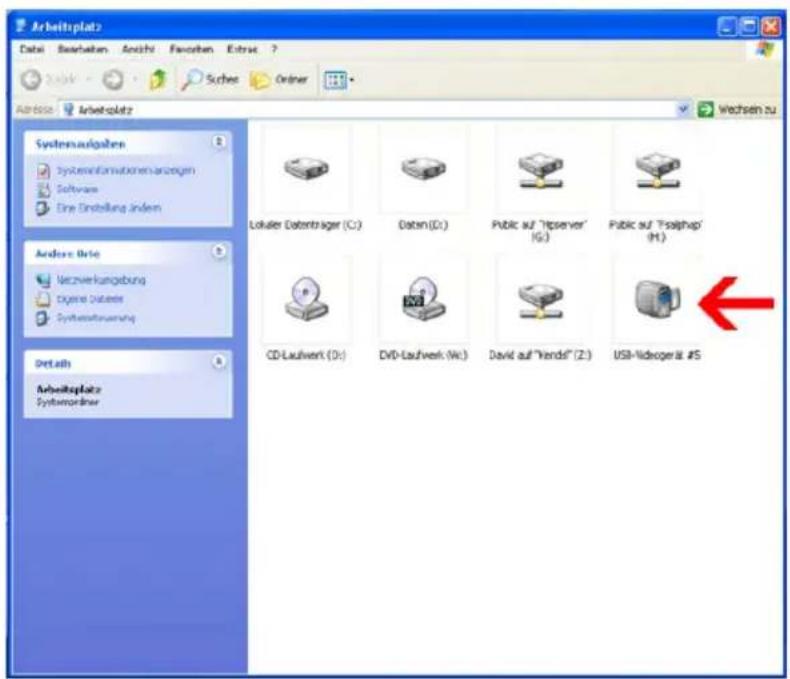Collapse the Details panel chevron
The width and height of the screenshot is (790, 679).
coord(219,361)
